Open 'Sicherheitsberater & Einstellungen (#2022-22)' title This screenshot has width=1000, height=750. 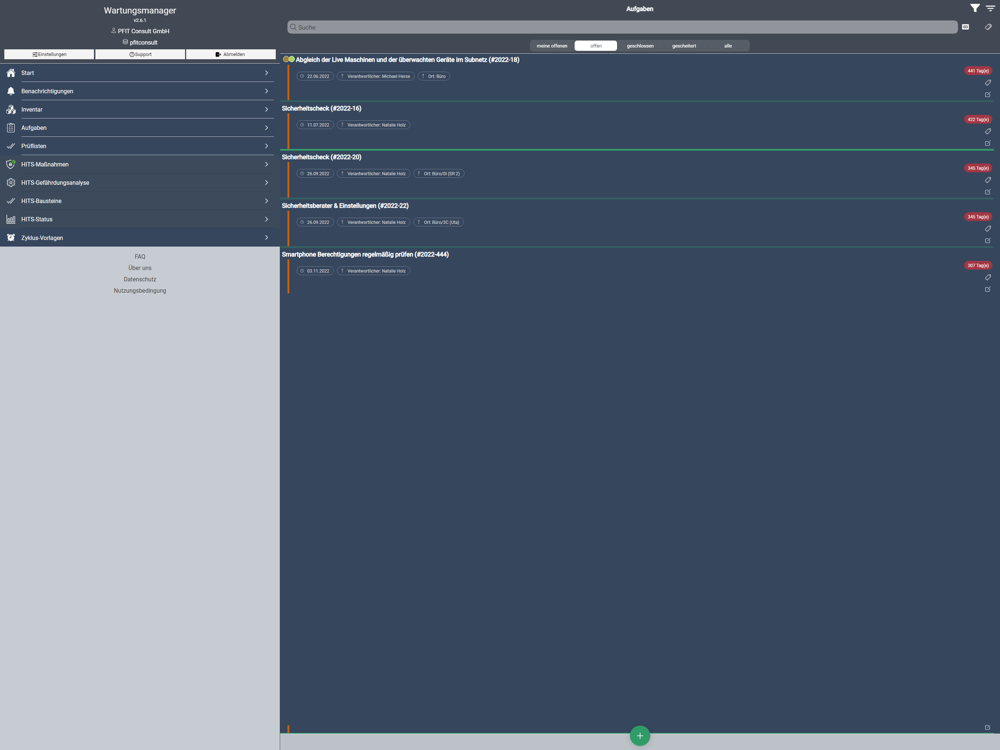(345, 206)
